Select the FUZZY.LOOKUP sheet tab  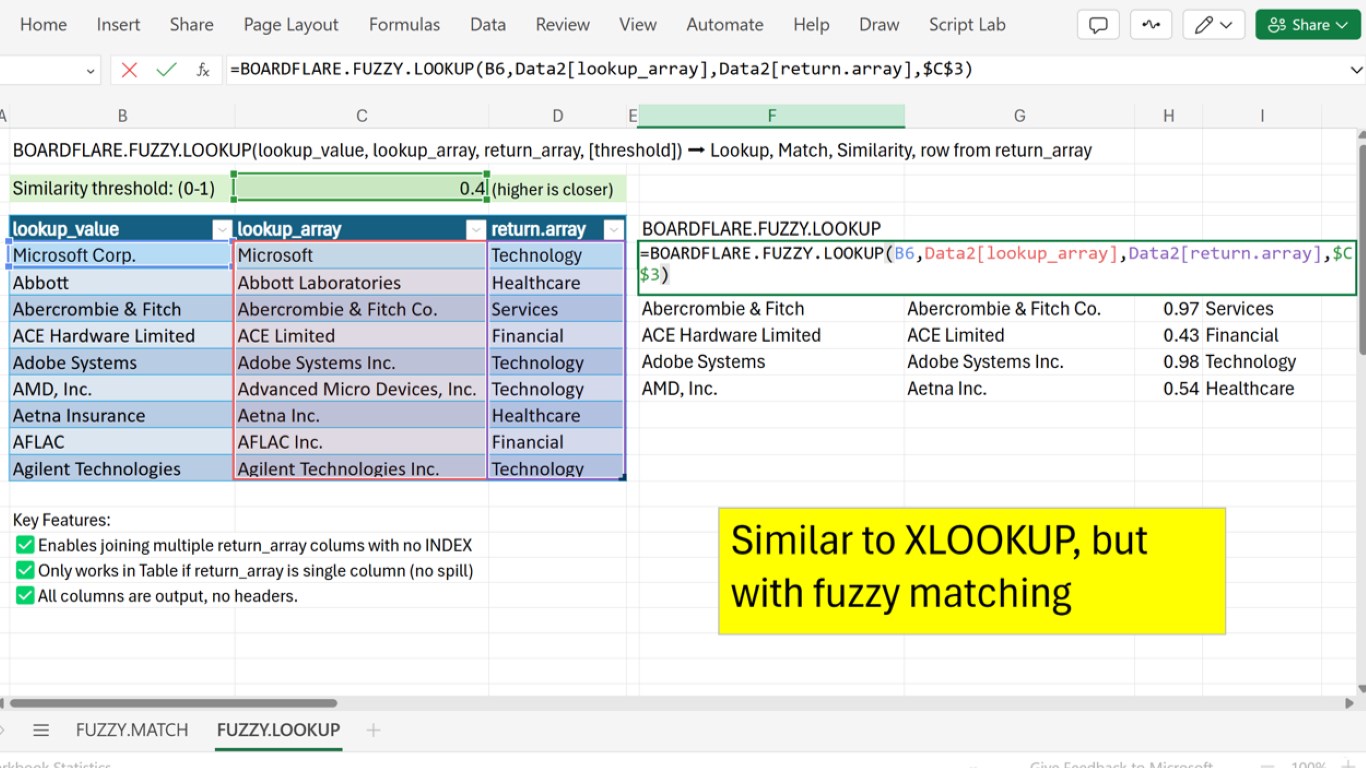click(278, 730)
